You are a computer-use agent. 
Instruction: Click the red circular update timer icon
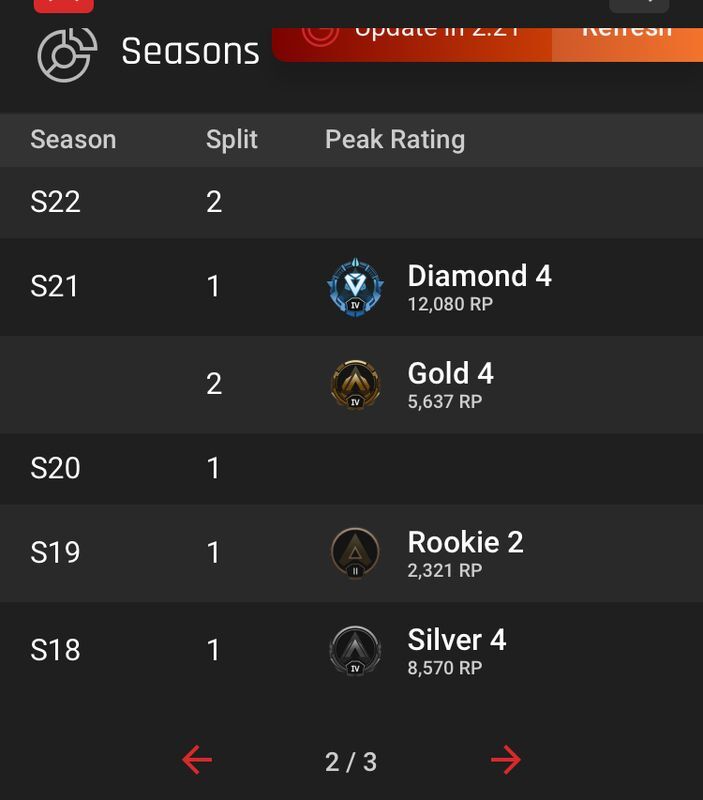tap(320, 36)
